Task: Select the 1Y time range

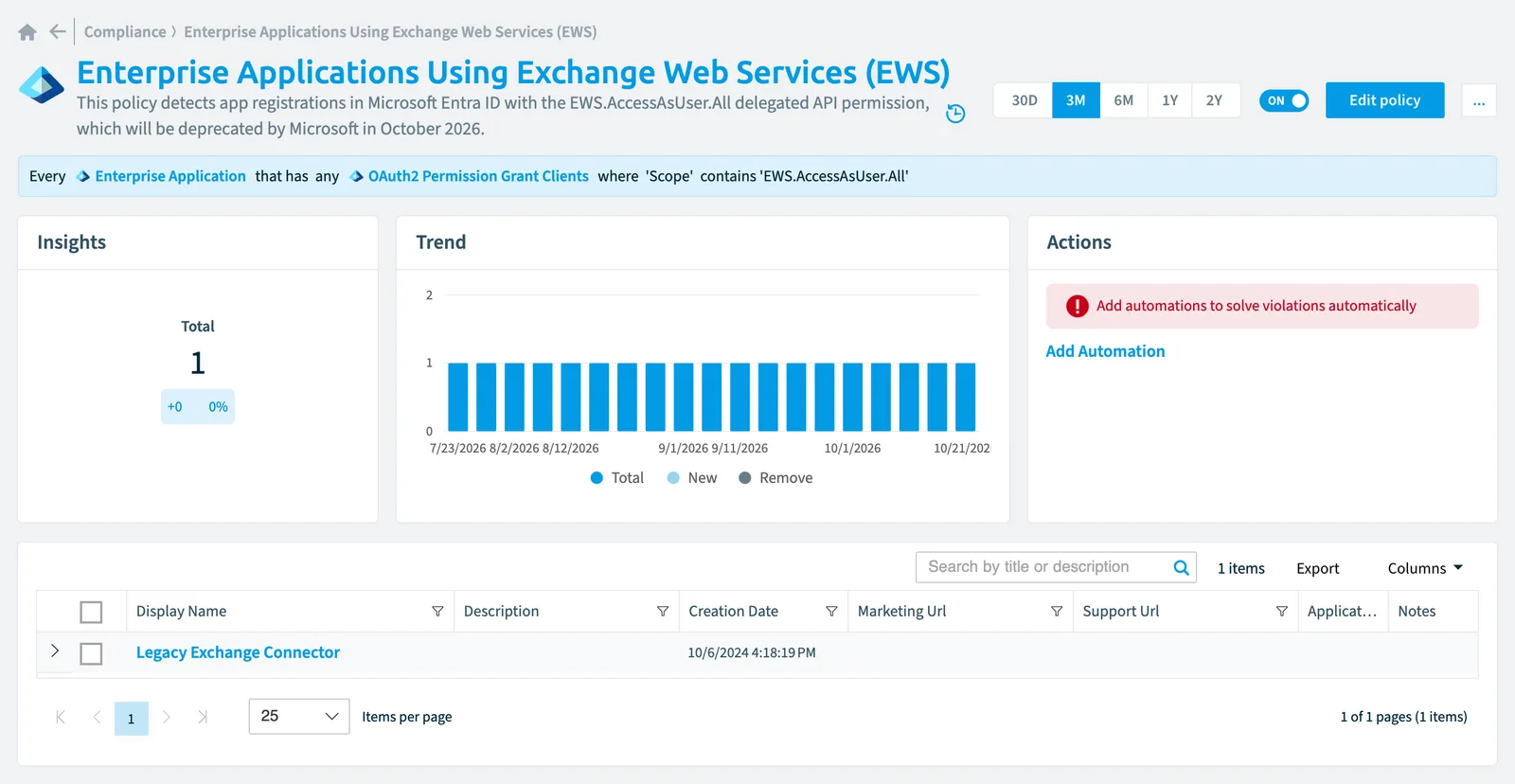Action: pyautogui.click(x=1169, y=100)
